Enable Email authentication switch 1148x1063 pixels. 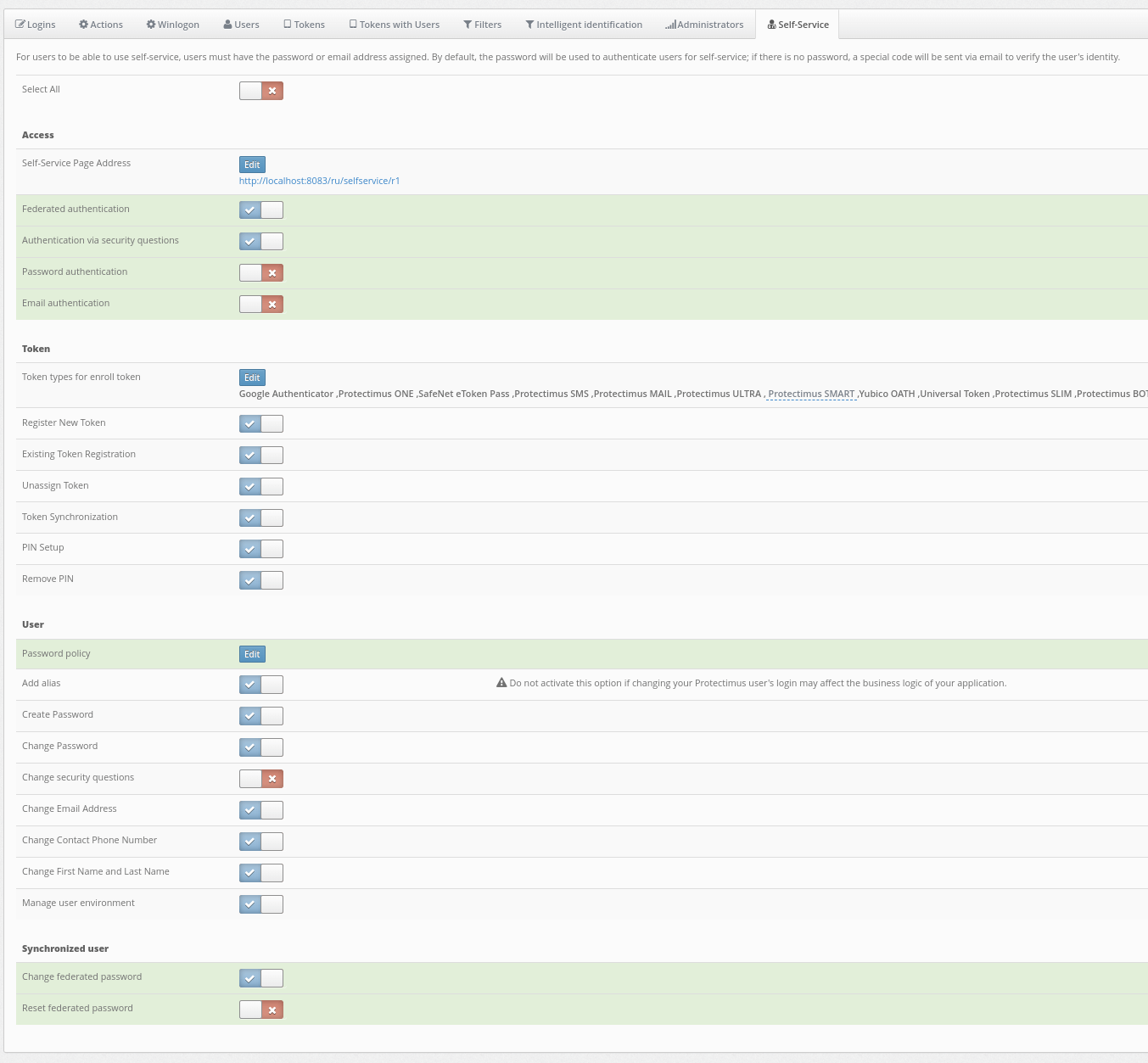pyautogui.click(x=261, y=305)
